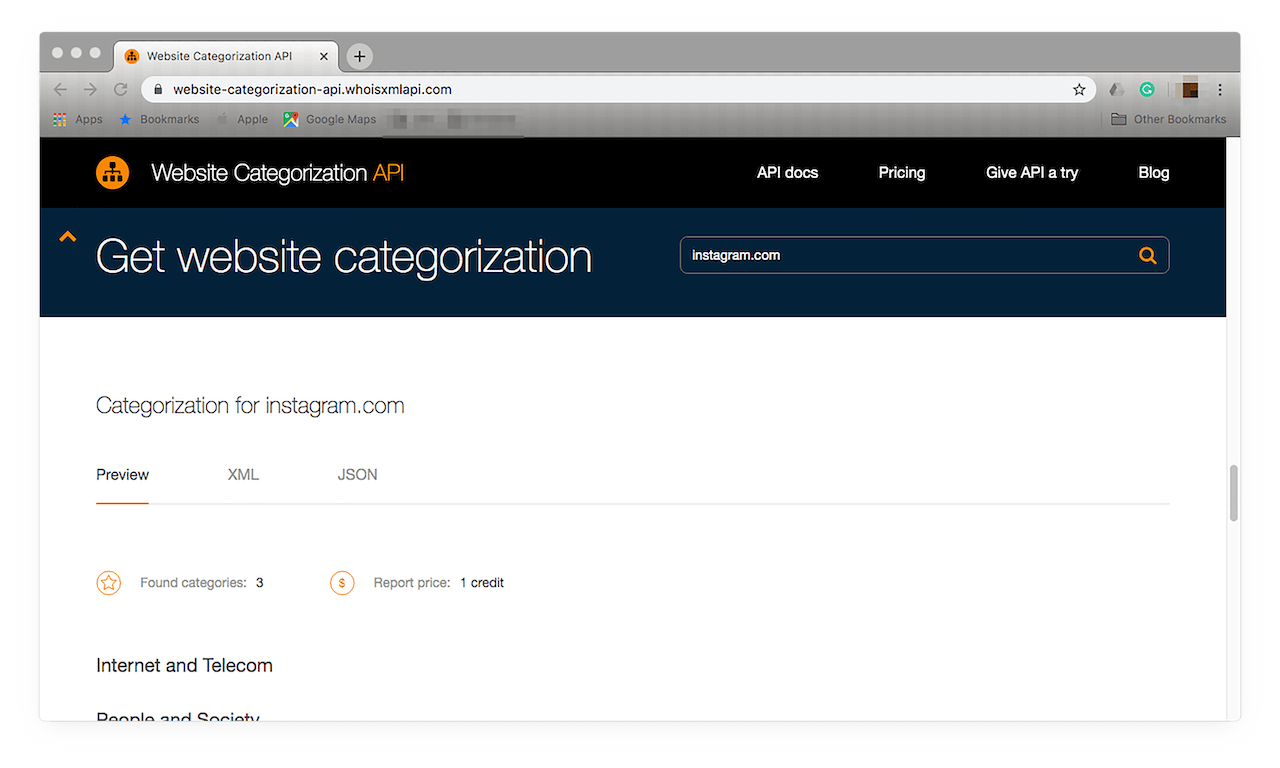Image resolution: width=1280 pixels, height=768 pixels.
Task: Click the Get website categorization heading
Action: pos(344,257)
